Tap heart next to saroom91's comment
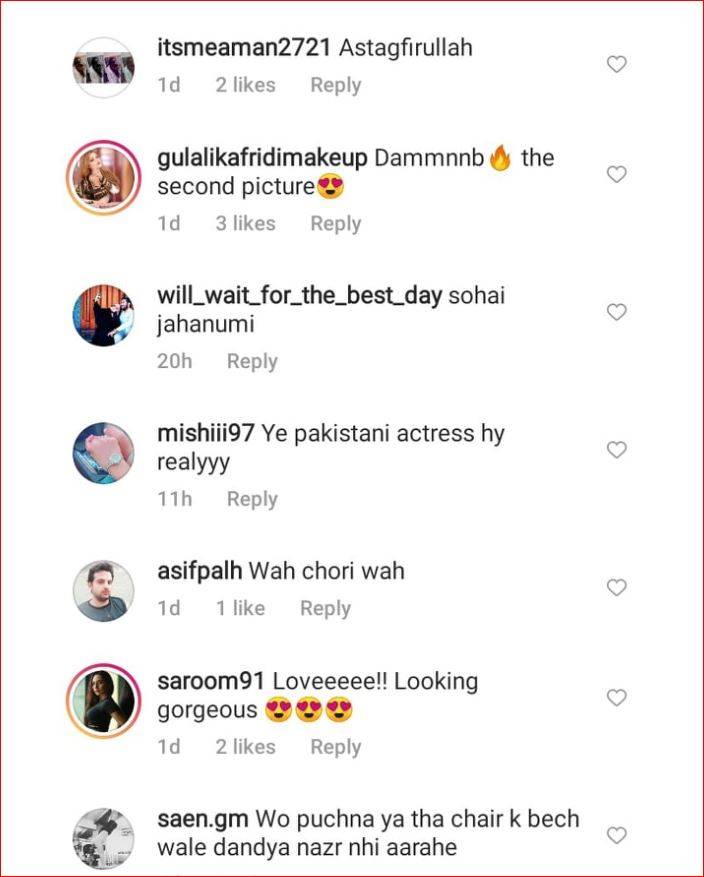Screen dimensions: 704x877 [x=616, y=697]
